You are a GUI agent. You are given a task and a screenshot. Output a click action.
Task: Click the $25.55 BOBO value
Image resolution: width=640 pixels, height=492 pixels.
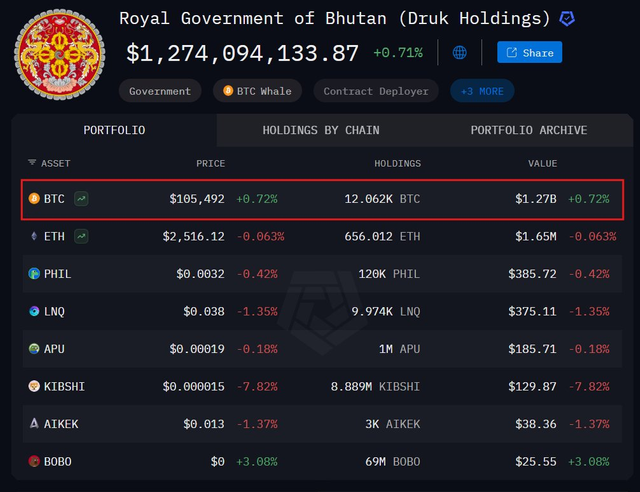[x=536, y=462]
